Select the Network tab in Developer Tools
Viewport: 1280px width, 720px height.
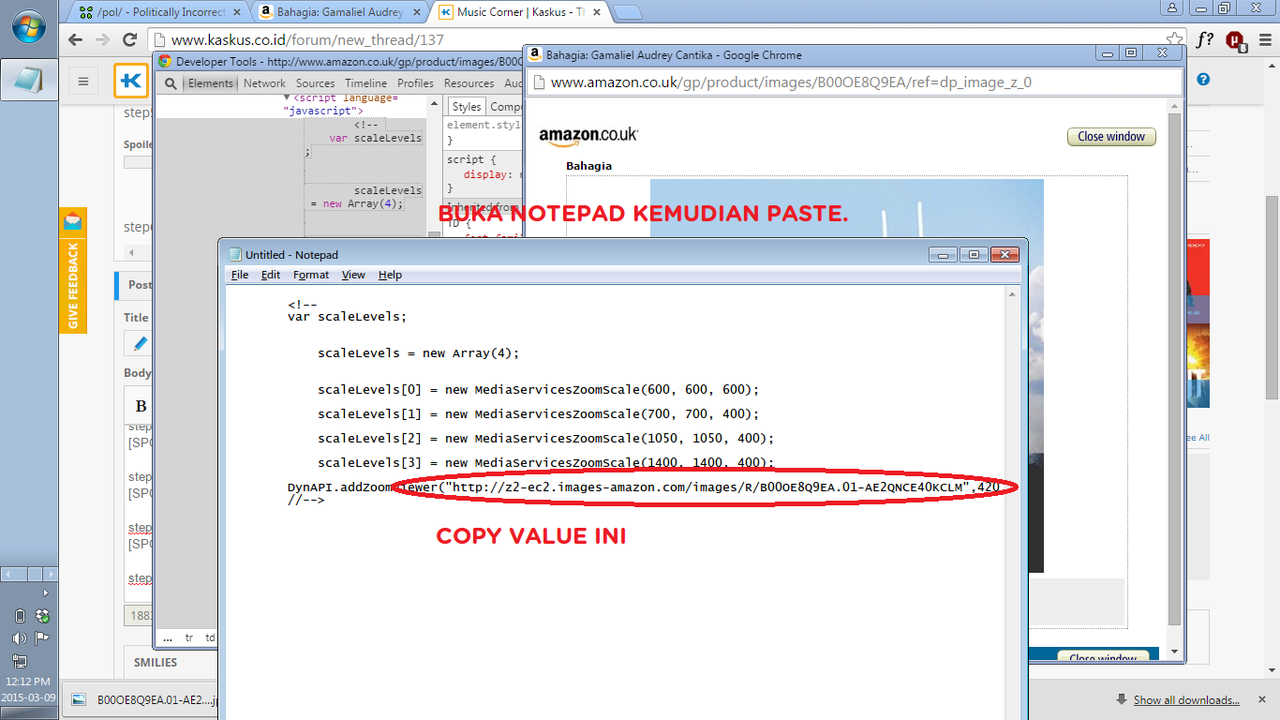pyautogui.click(x=264, y=84)
